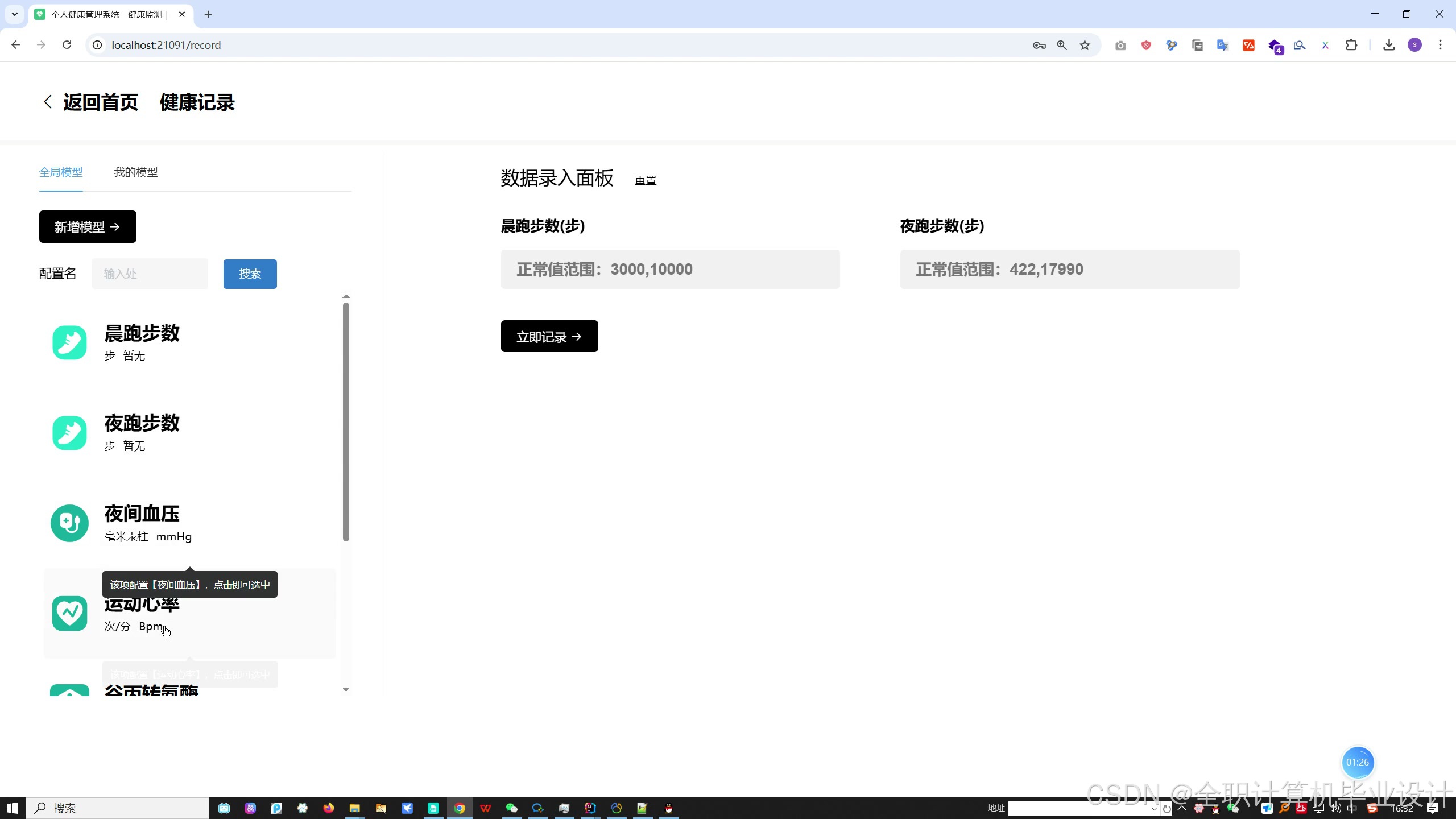Click the blue 搜索 button
This screenshot has height=819, width=1456.
click(250, 274)
